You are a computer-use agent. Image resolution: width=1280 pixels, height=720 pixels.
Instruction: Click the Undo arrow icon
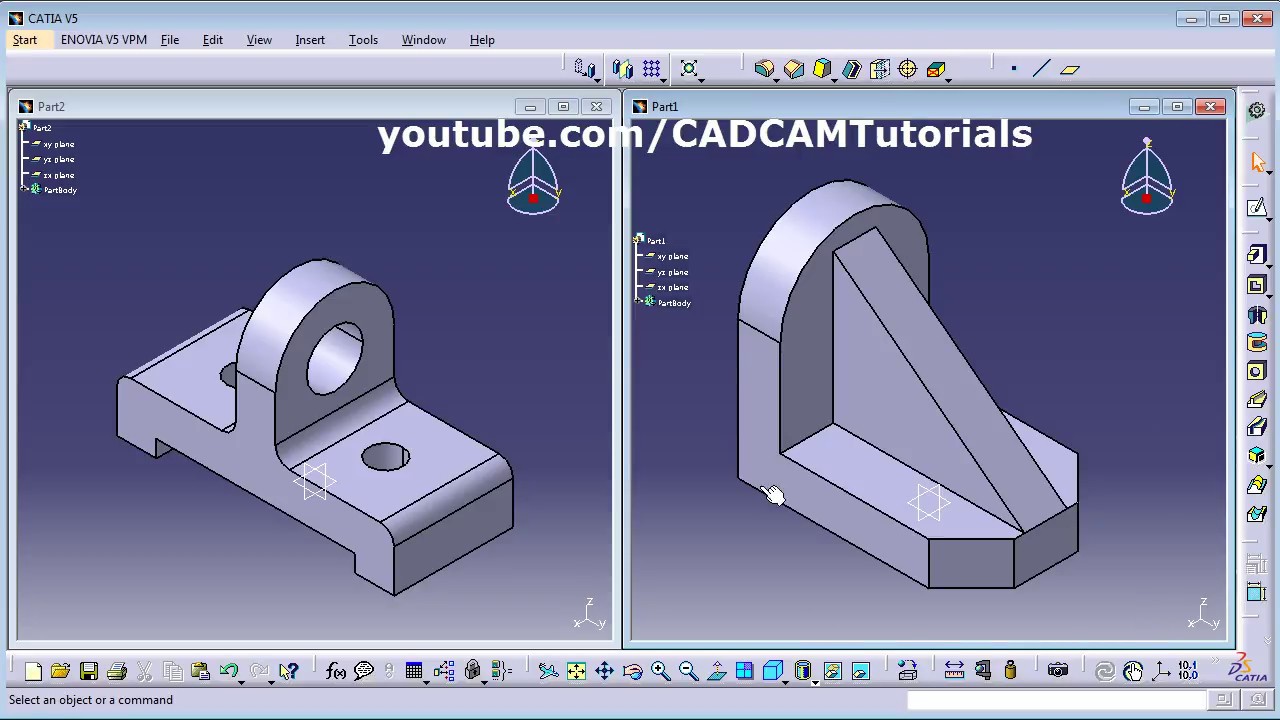pyautogui.click(x=228, y=671)
